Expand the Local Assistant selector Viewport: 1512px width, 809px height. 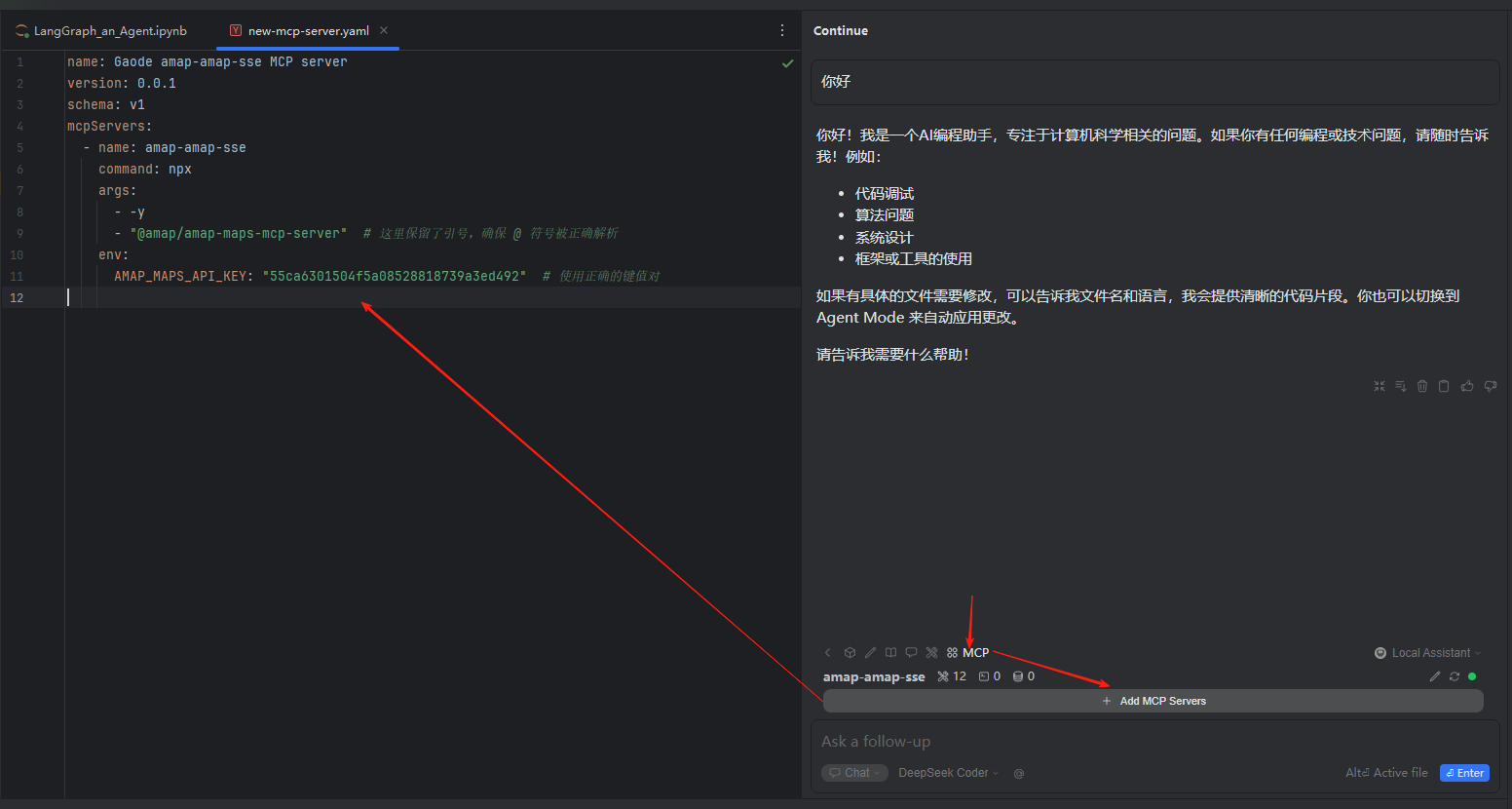coord(1428,653)
